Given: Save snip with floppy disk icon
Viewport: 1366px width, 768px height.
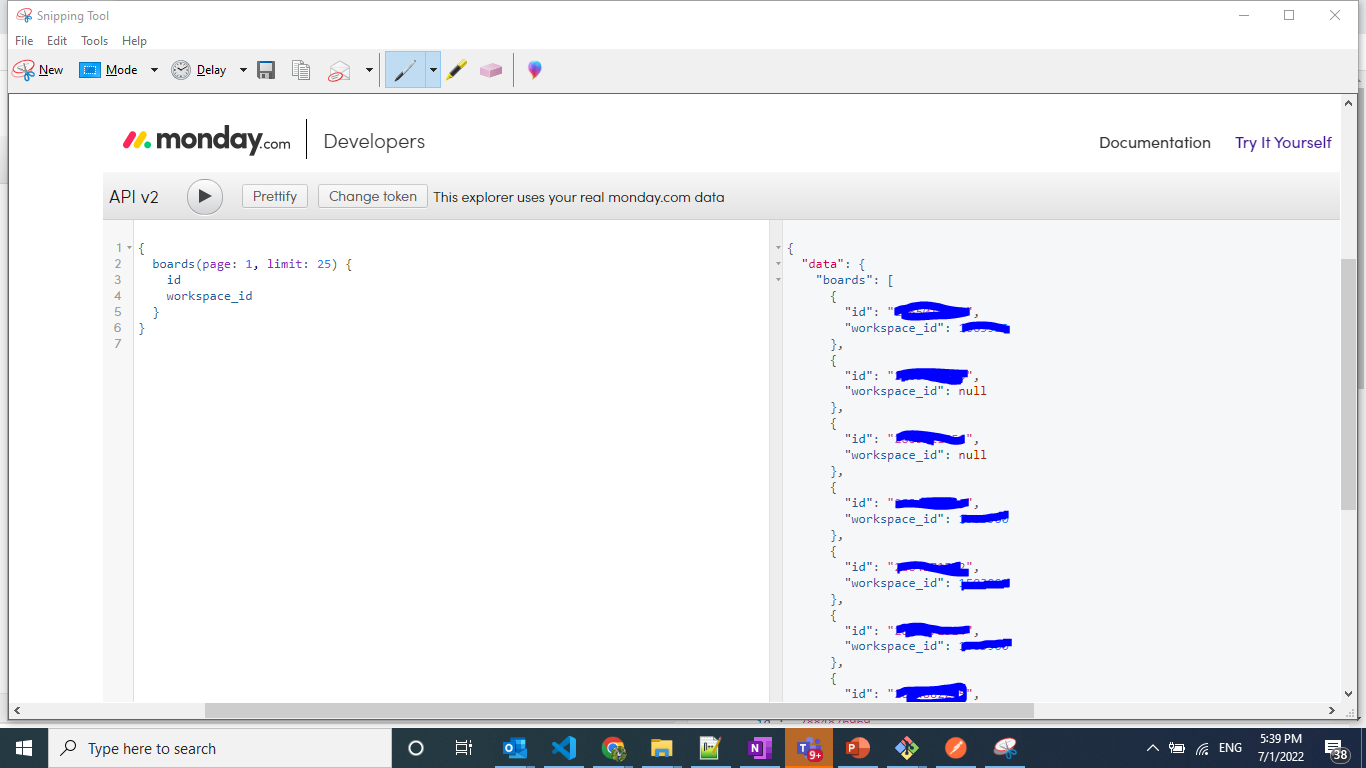Looking at the screenshot, I should pyautogui.click(x=266, y=70).
